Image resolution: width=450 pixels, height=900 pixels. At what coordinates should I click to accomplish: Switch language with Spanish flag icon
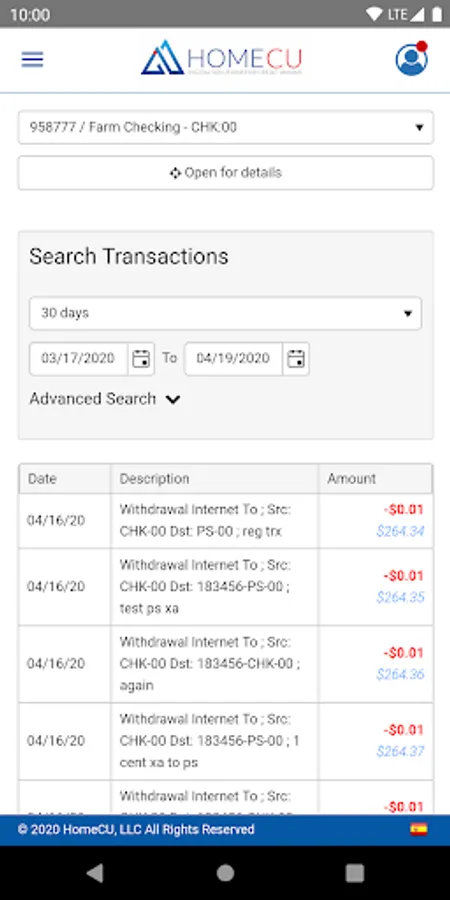[419, 829]
